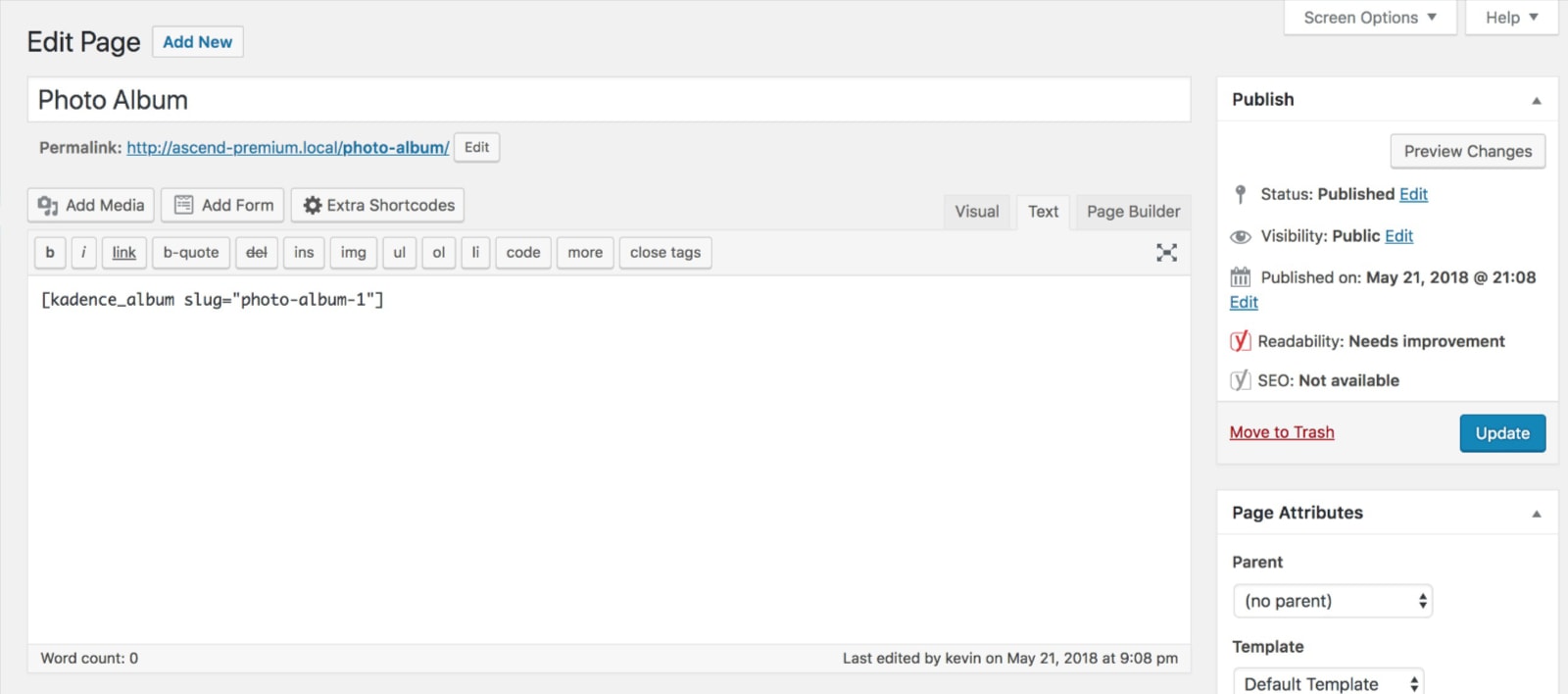Insert code tag with code button
The width and height of the screenshot is (1568, 694).
point(523,253)
